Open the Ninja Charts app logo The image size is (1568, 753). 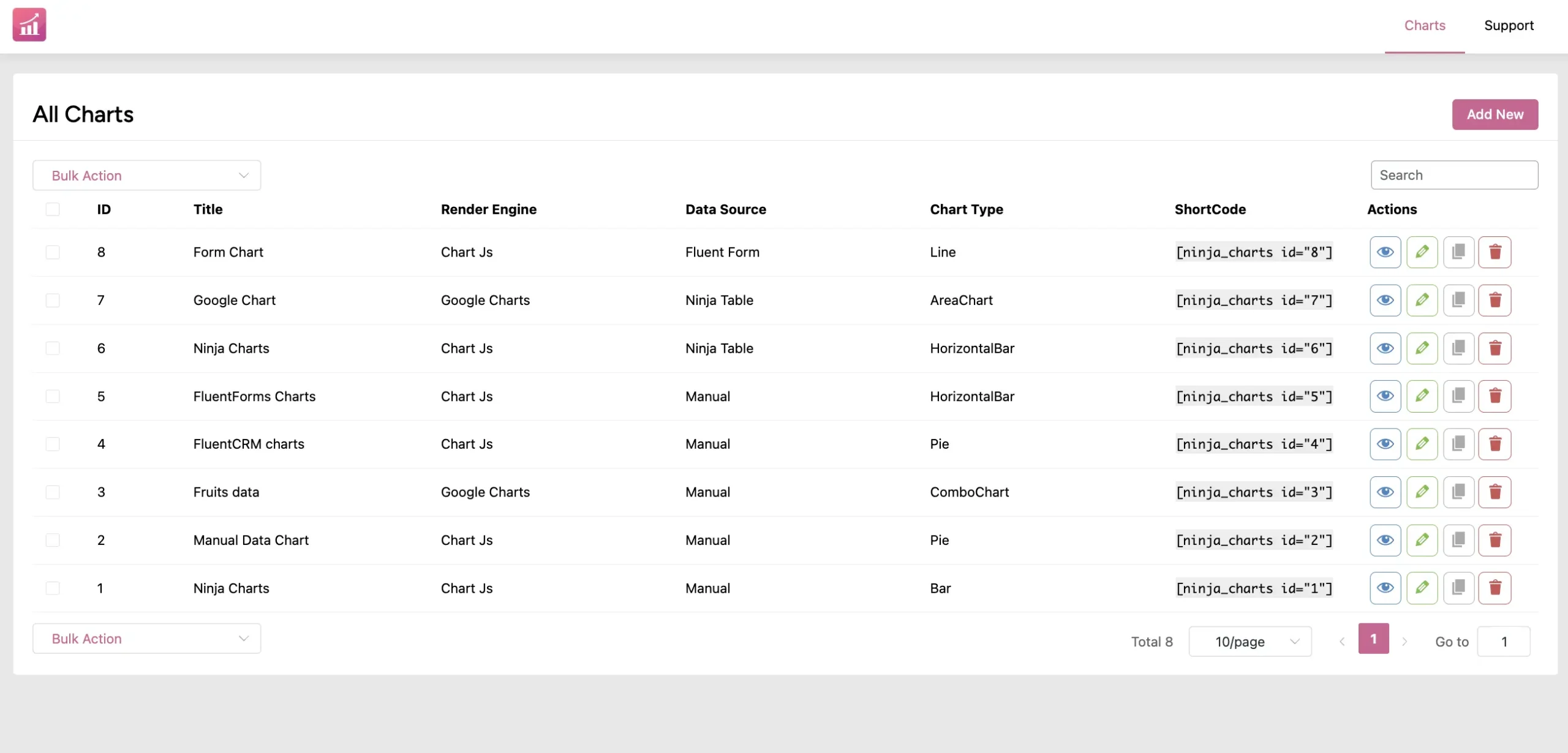[x=28, y=24]
